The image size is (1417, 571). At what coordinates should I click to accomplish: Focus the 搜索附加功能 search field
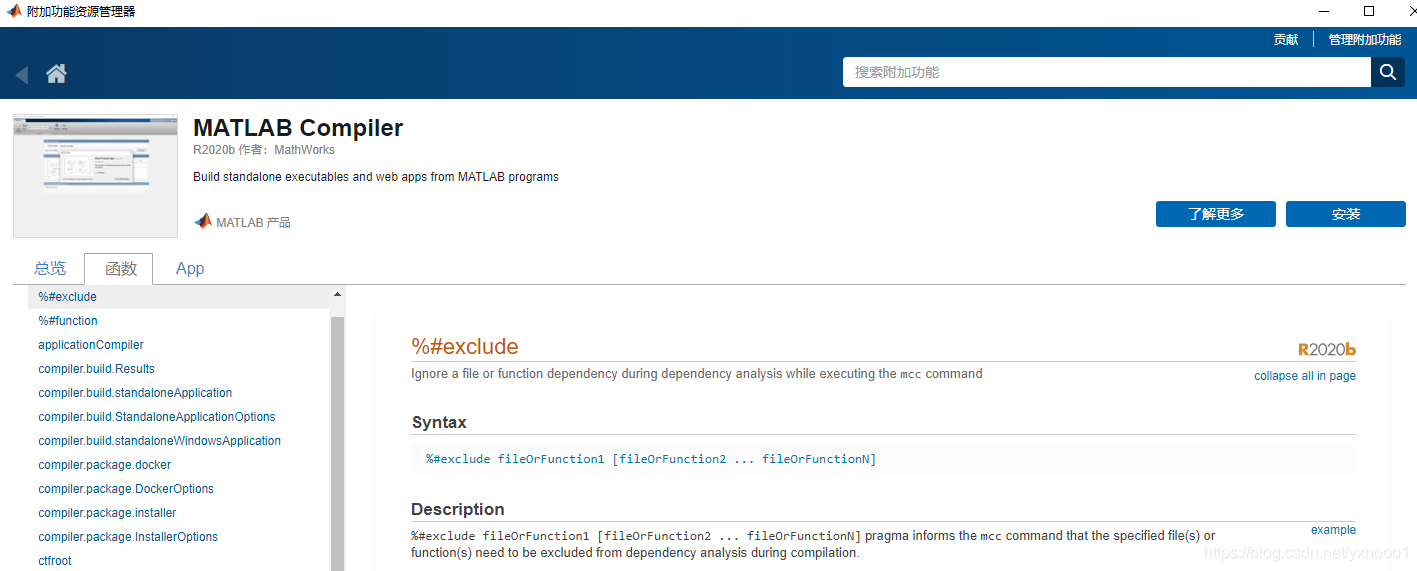(x=1106, y=72)
